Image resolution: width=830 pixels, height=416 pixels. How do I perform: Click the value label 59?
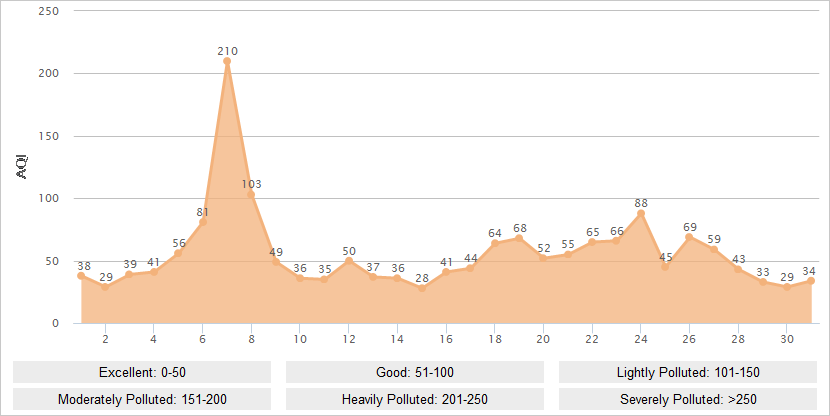click(x=714, y=239)
